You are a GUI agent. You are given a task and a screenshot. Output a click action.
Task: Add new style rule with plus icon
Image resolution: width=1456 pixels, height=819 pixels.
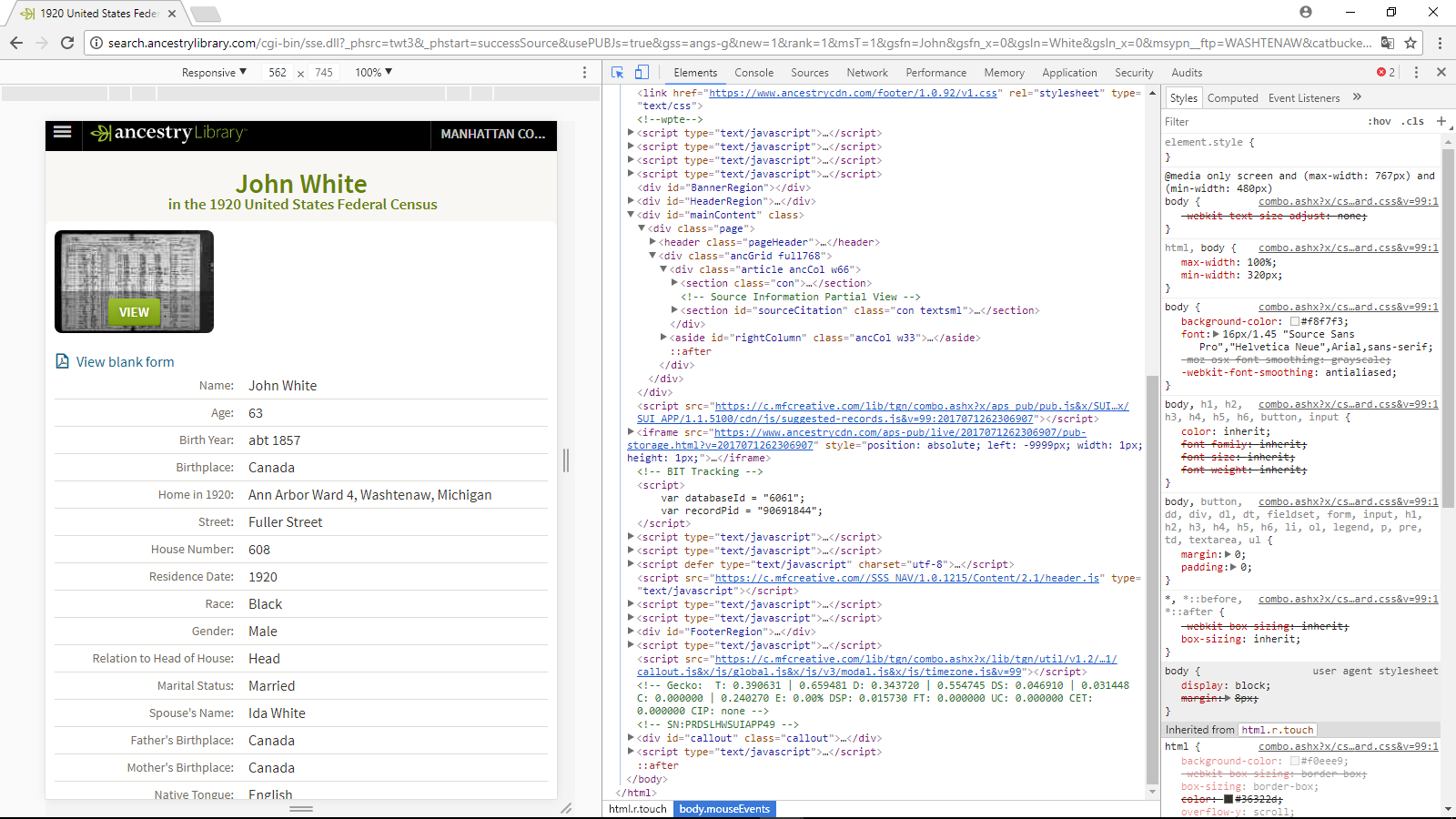[1441, 121]
